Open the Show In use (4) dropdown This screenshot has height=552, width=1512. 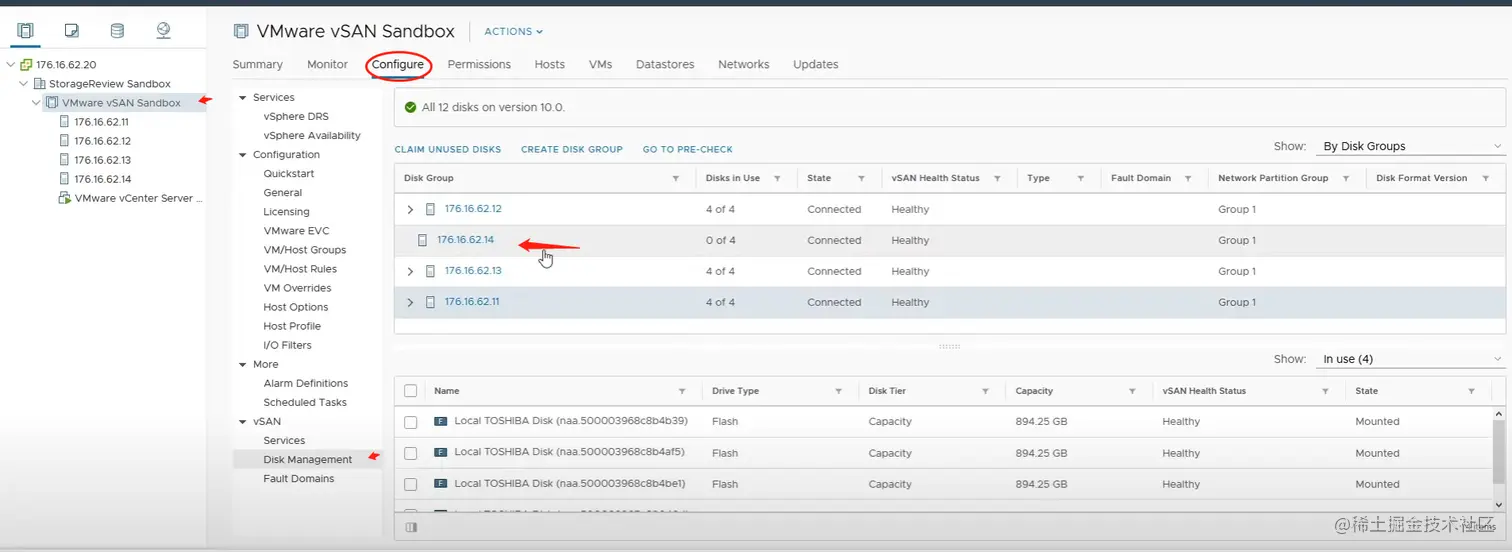point(1412,359)
